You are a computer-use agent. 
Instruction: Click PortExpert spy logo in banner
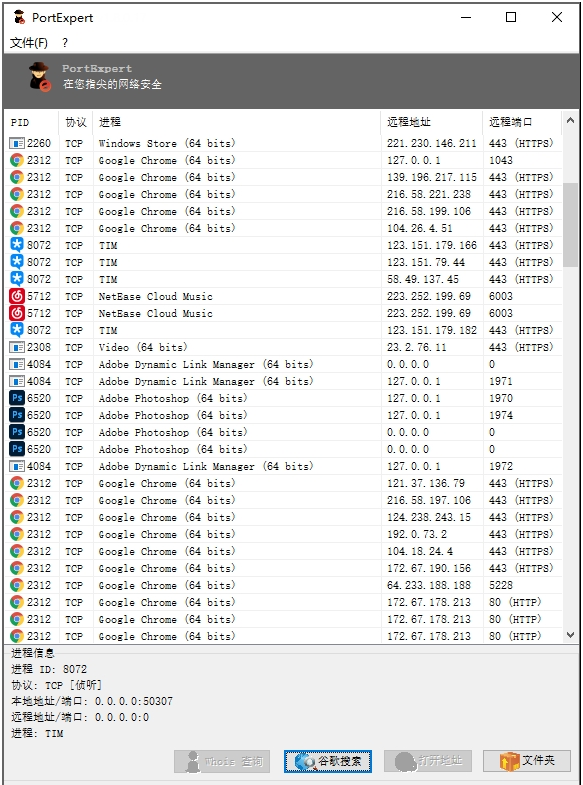[x=40, y=77]
